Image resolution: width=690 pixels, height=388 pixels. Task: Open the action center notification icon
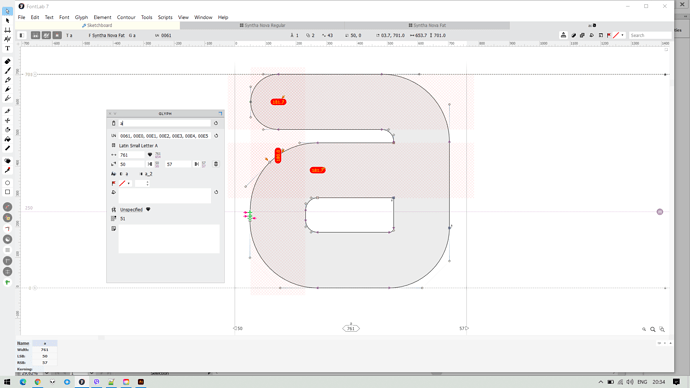pyautogui.click(x=676, y=382)
